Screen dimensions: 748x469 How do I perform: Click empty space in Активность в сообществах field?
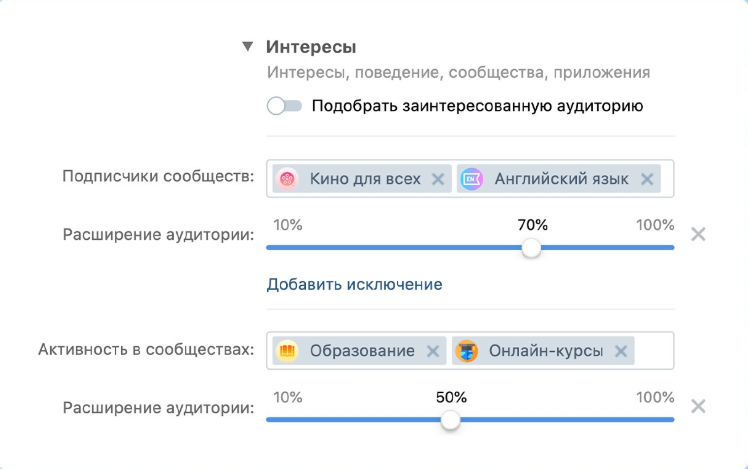pos(654,351)
